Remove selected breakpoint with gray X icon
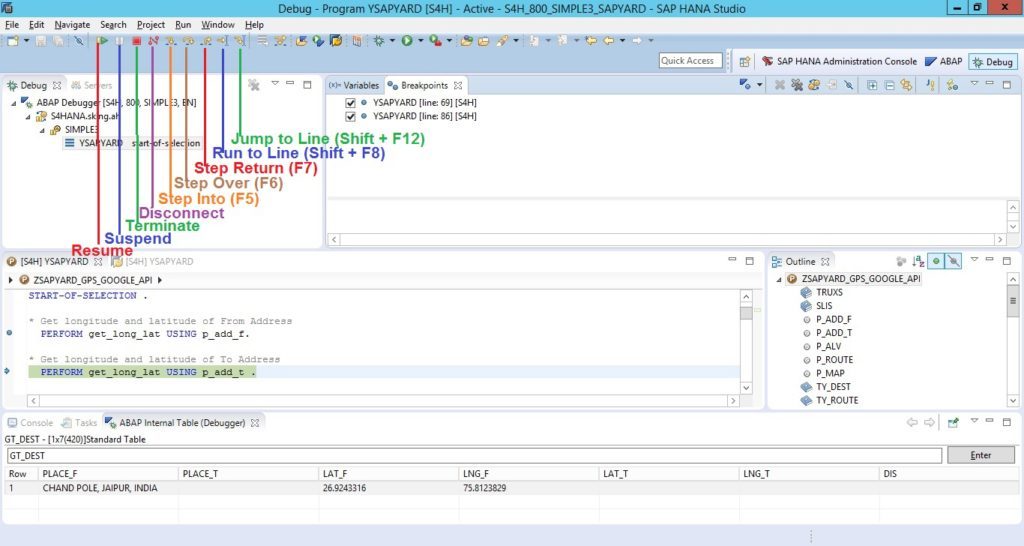The image size is (1024, 546). pyautogui.click(x=779, y=85)
